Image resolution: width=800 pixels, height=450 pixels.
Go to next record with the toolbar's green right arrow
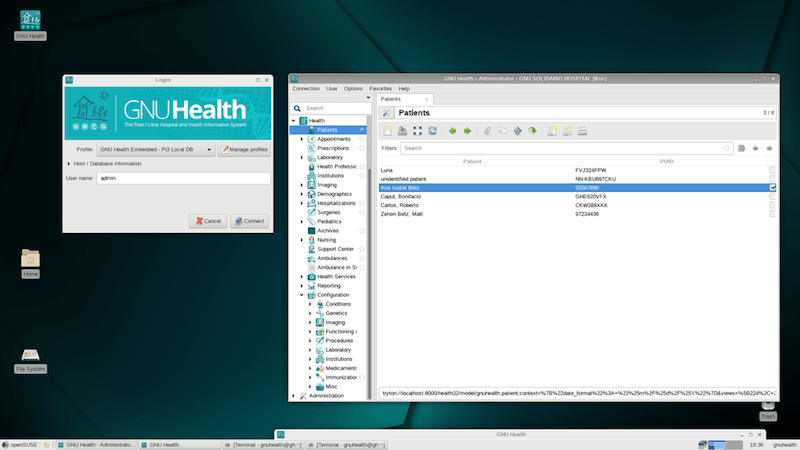pyautogui.click(x=467, y=131)
